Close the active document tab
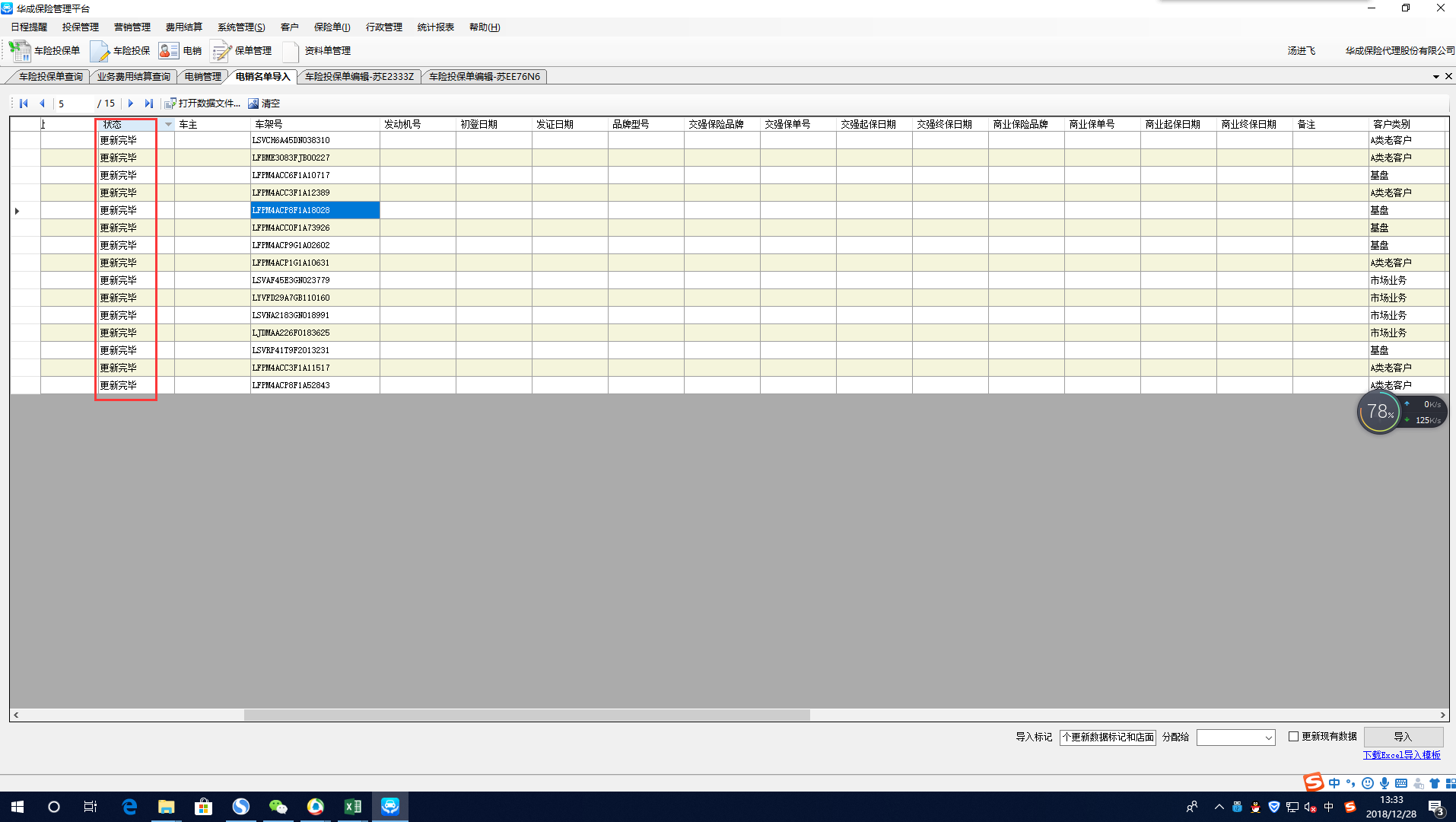Screen dimensions: 1456x822 point(1448,76)
